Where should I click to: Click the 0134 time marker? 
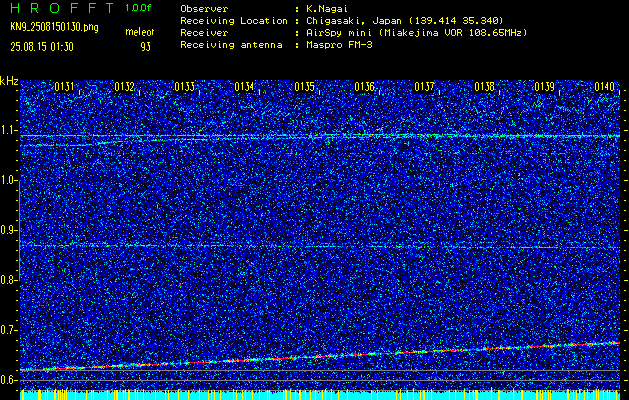pyautogui.click(x=244, y=87)
